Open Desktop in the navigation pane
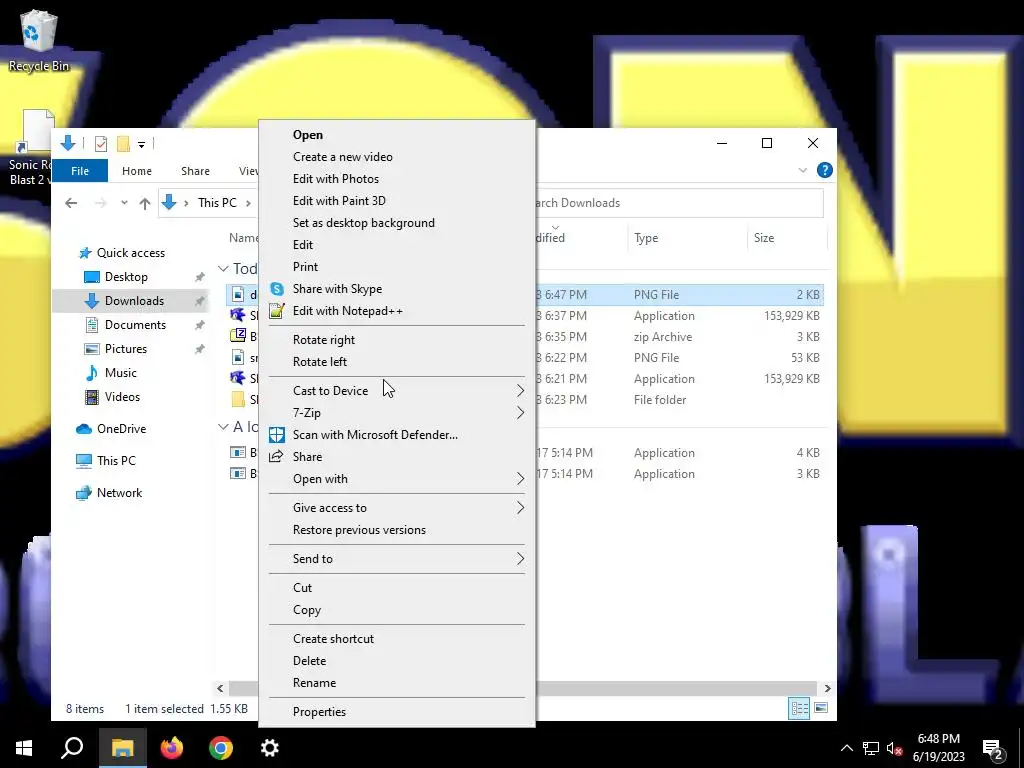 (126, 277)
